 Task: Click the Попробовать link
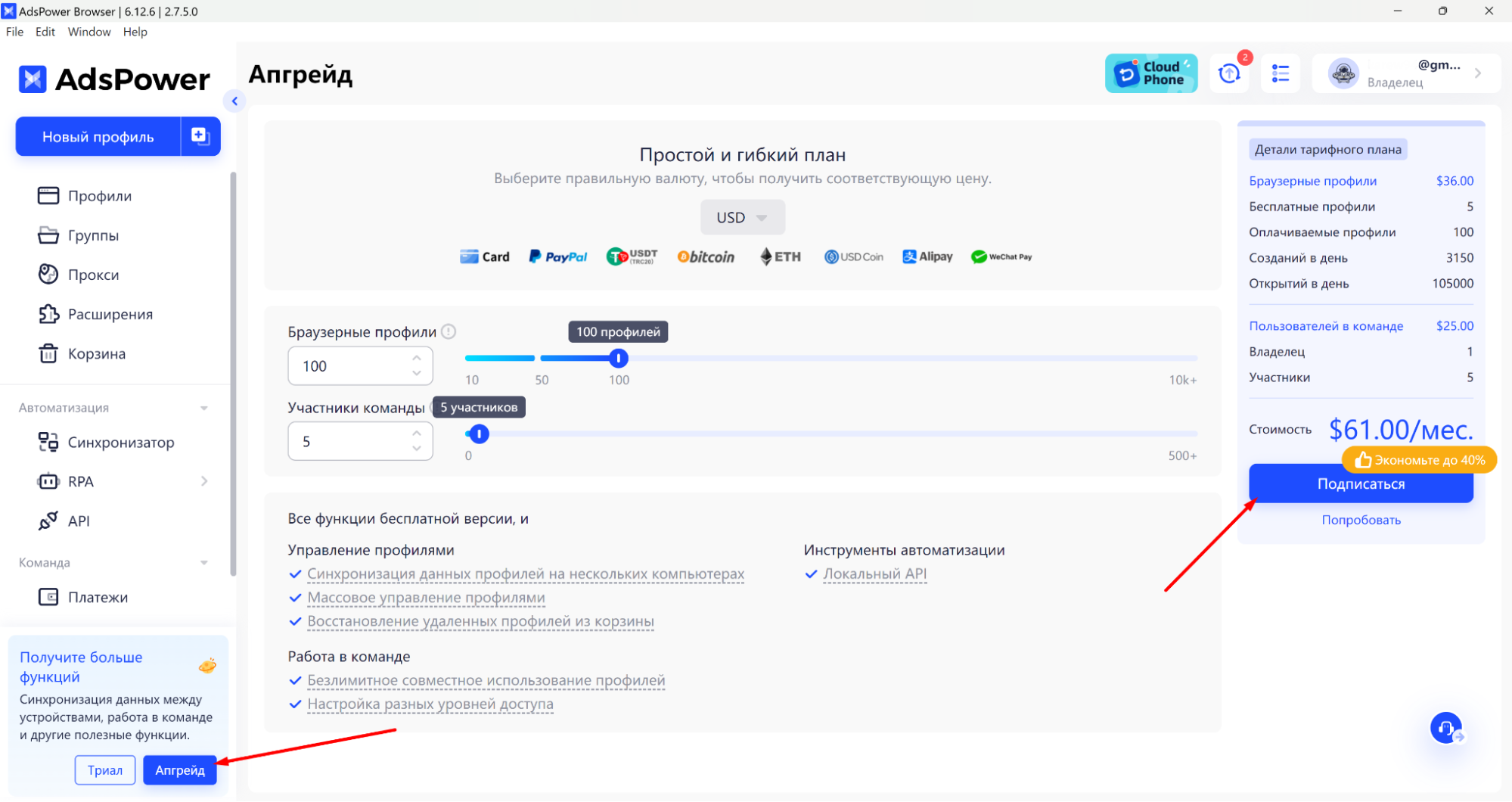(x=1361, y=520)
